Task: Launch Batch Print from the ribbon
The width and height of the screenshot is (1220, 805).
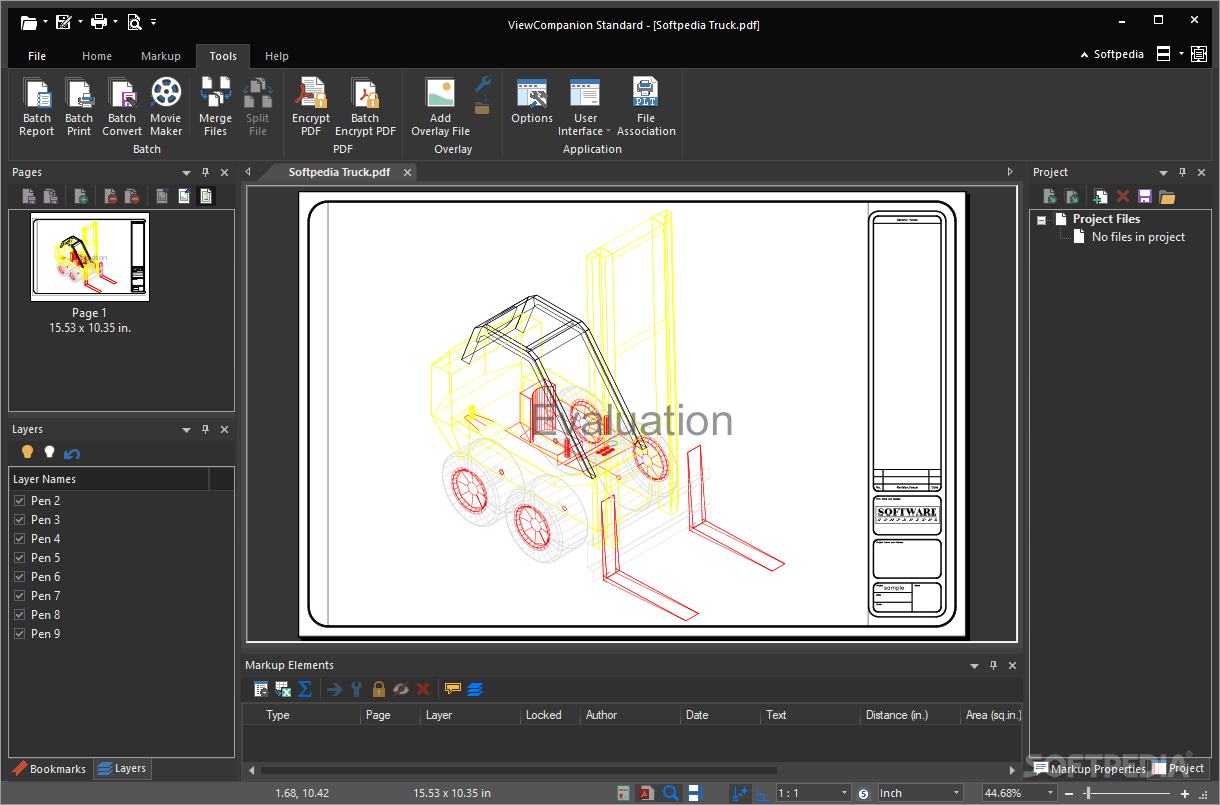Action: [79, 108]
